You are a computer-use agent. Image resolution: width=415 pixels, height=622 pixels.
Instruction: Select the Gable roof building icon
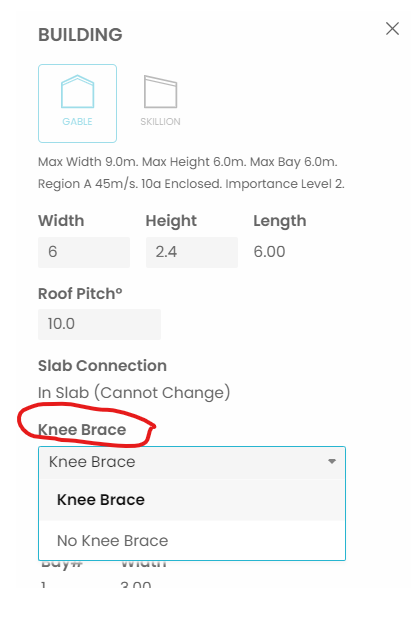click(x=77, y=103)
